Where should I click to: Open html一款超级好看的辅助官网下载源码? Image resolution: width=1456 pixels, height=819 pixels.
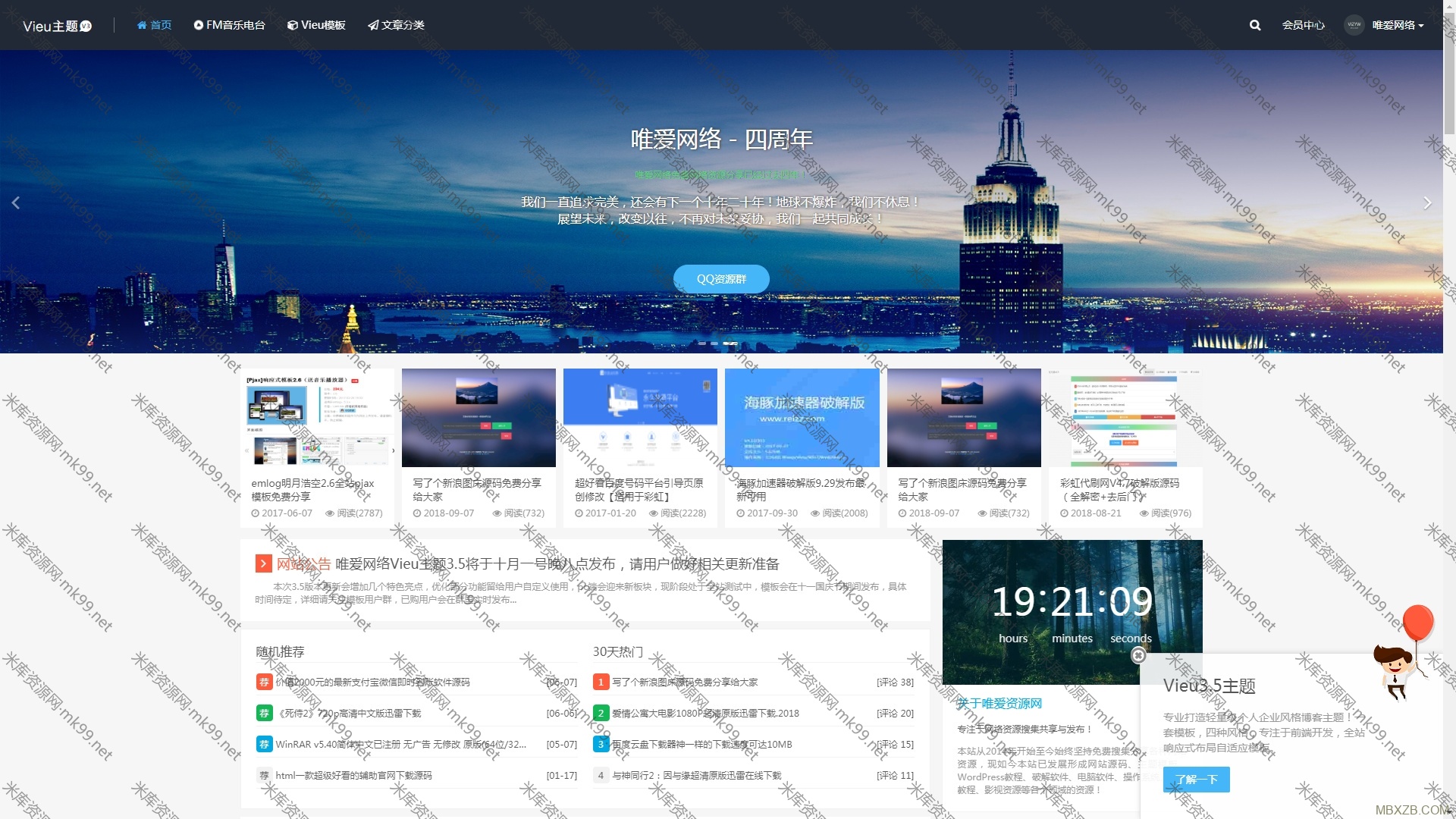point(354,775)
